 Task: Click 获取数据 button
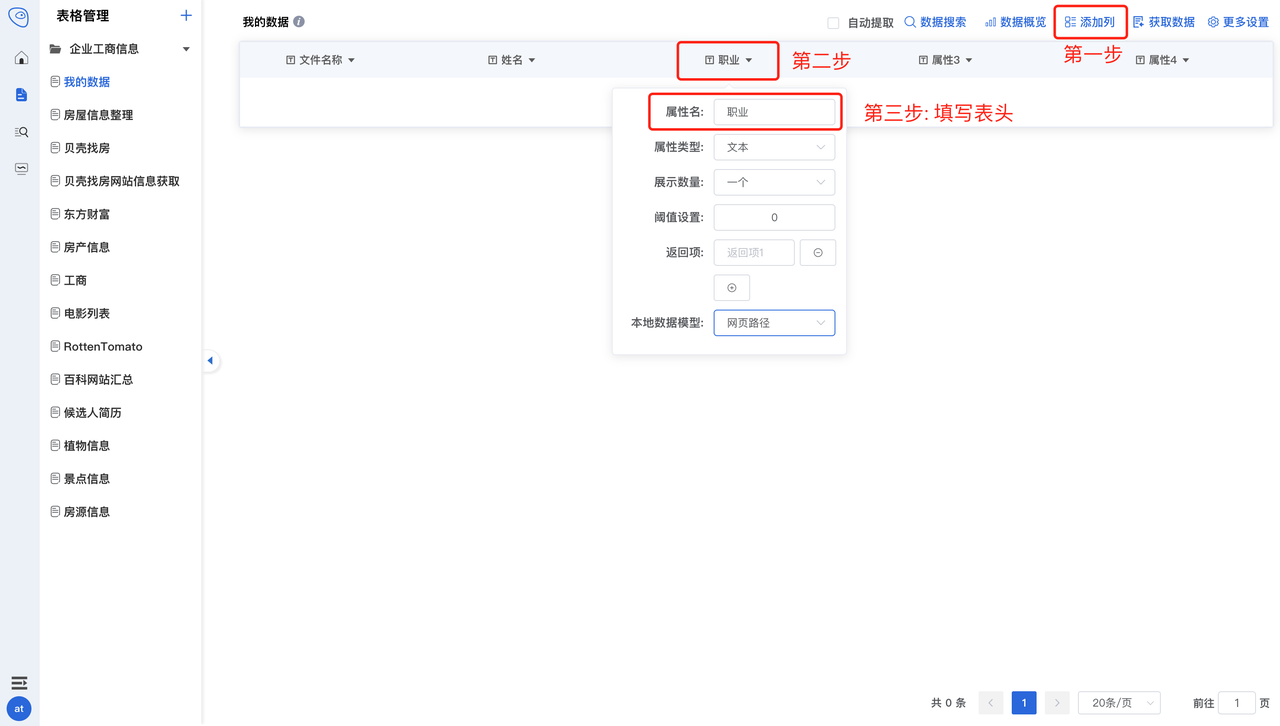pos(1164,22)
